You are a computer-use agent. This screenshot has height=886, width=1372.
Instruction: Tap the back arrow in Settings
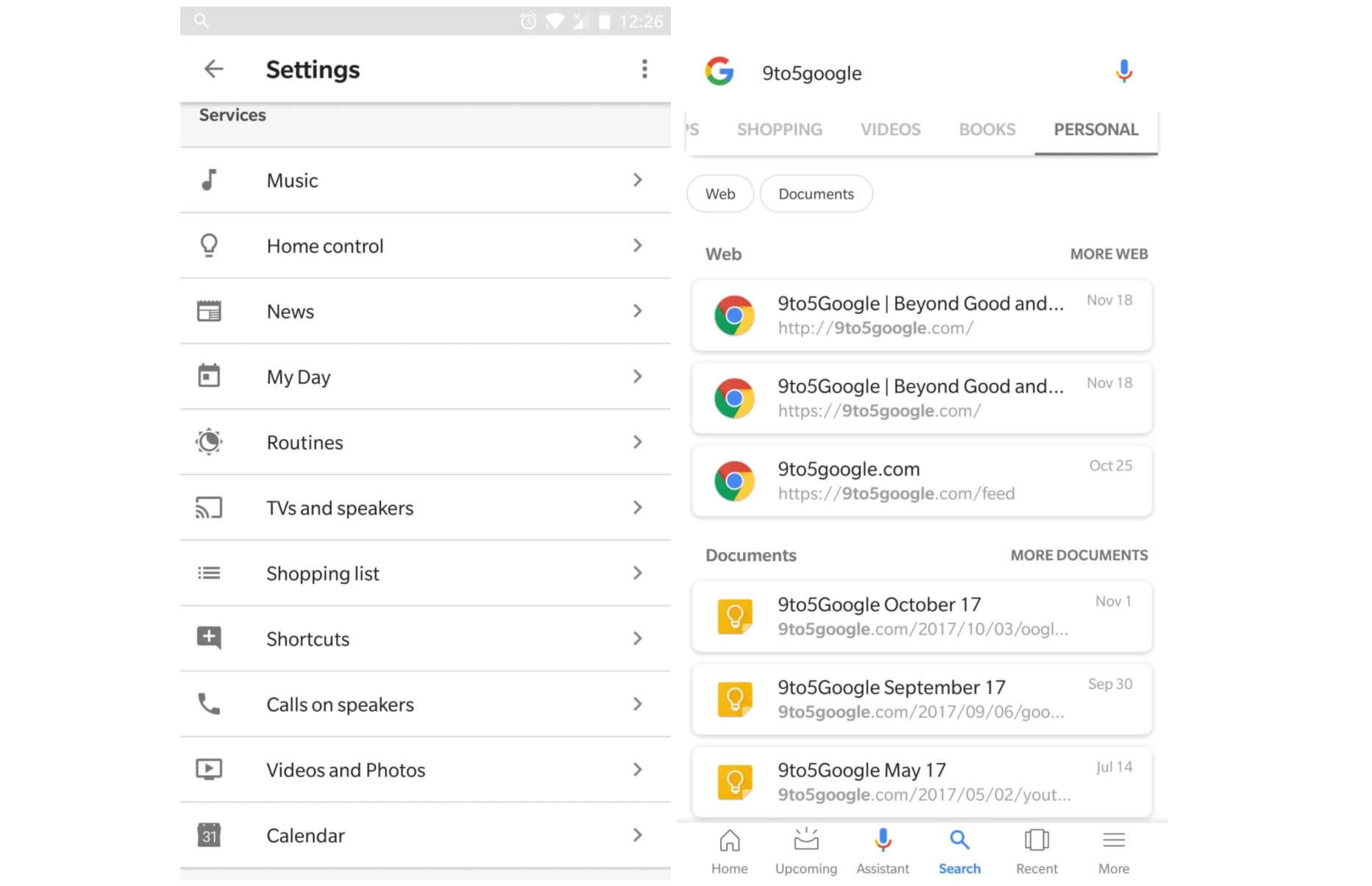[x=213, y=69]
